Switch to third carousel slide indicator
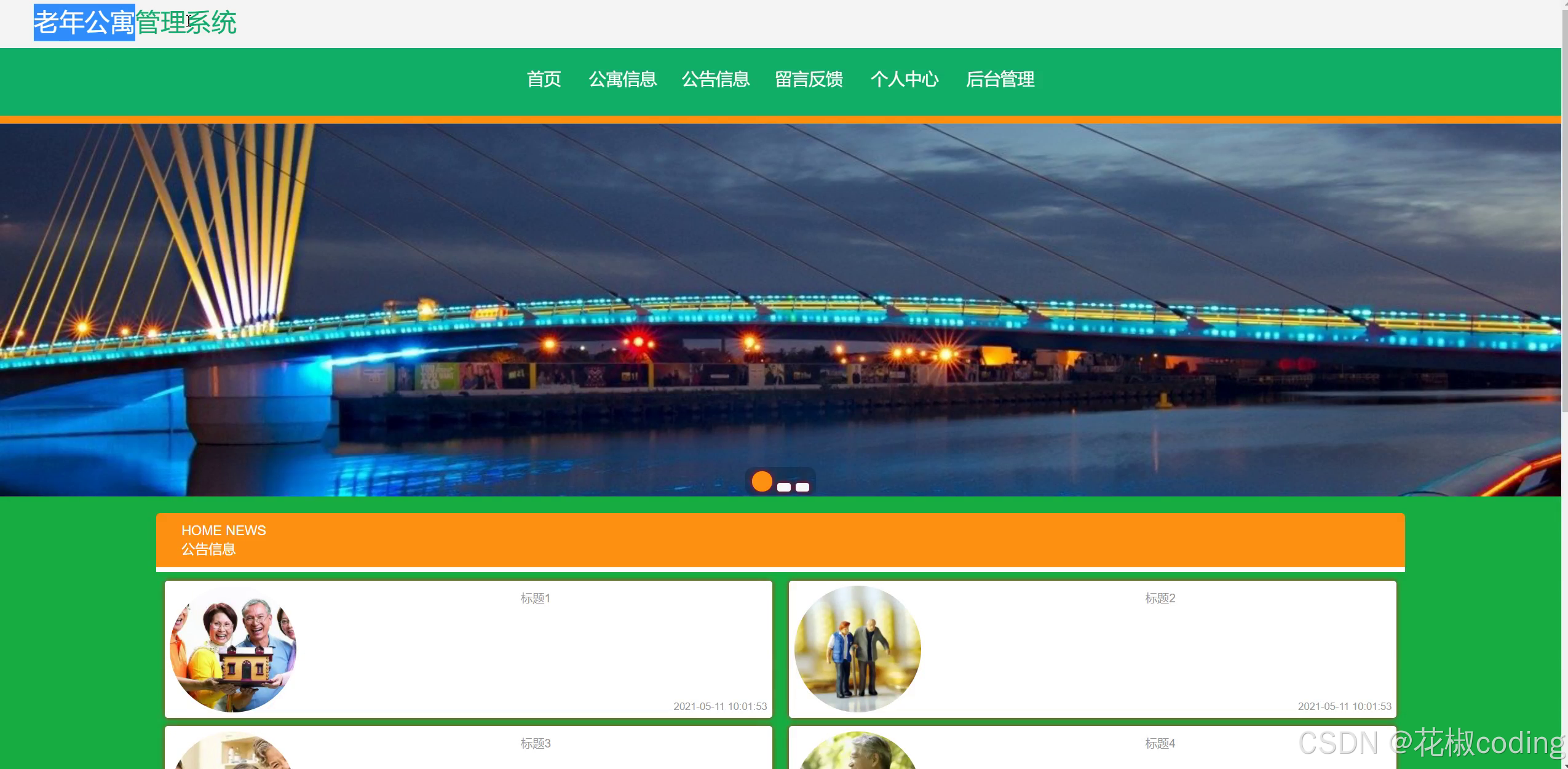This screenshot has width=1568, height=769. 802,487
